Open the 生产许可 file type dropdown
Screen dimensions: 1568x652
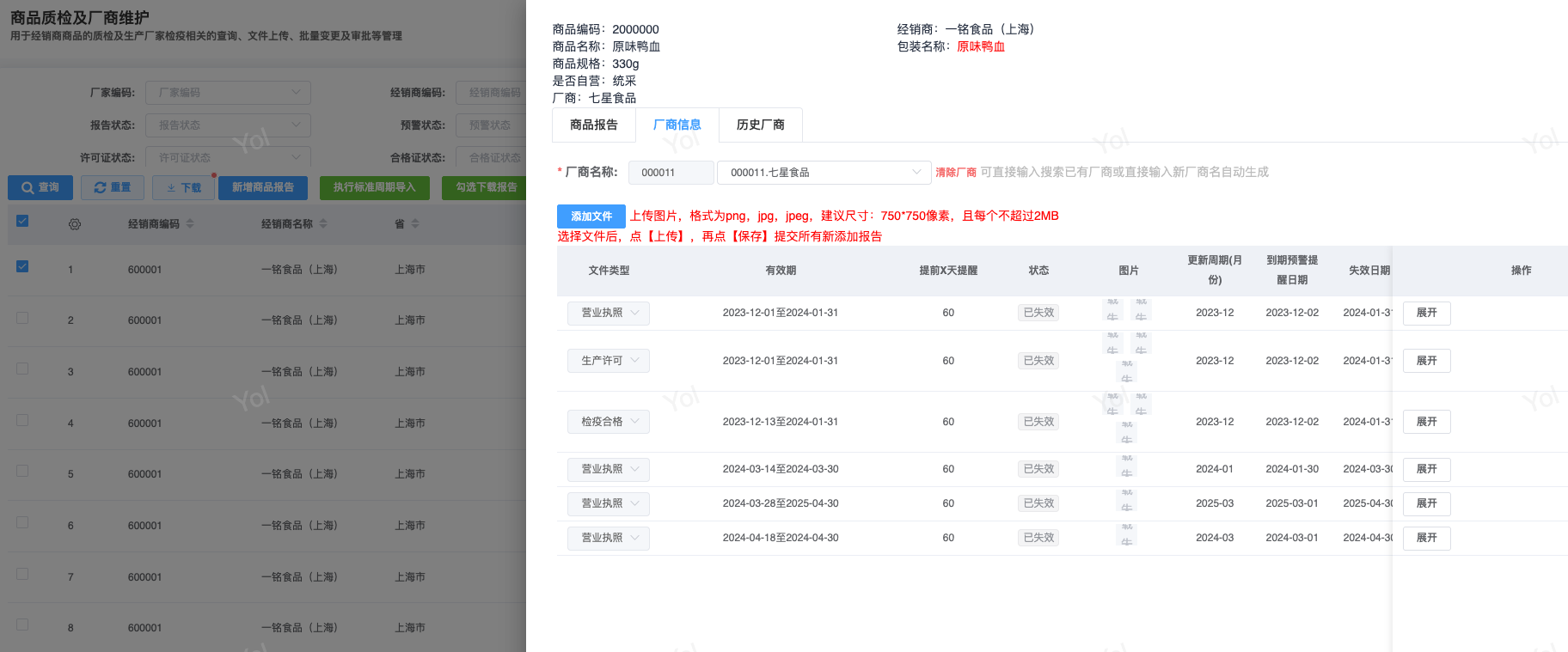pyautogui.click(x=609, y=361)
